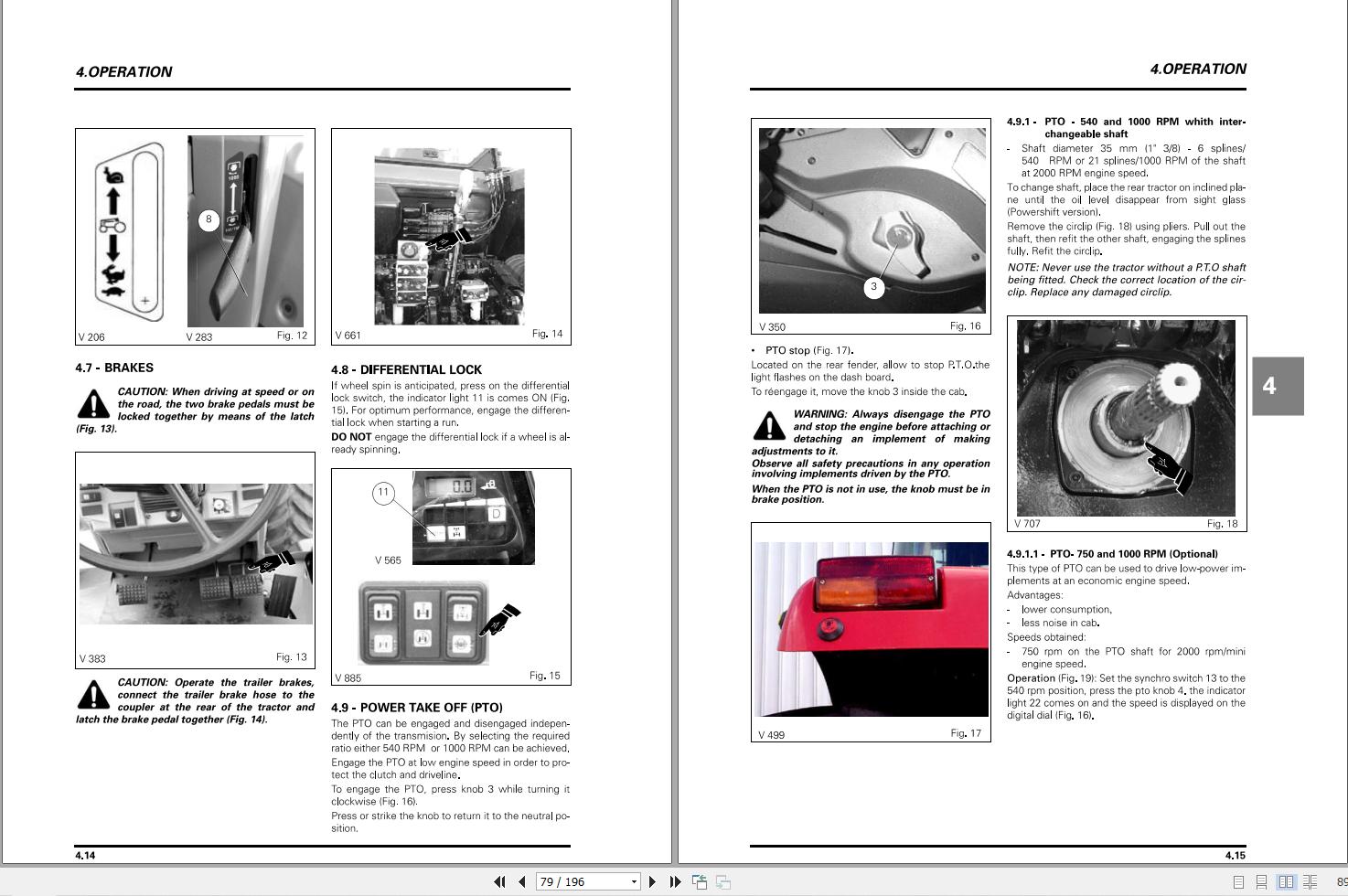Click the callout number 11 in Fig. 15
Image resolution: width=1348 pixels, height=896 pixels.
point(383,493)
